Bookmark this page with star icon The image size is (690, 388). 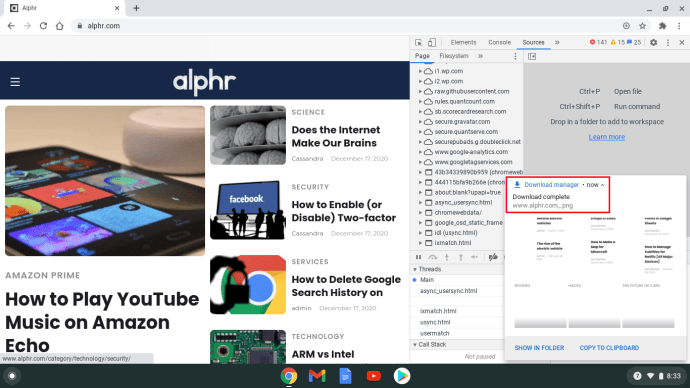(x=642, y=26)
